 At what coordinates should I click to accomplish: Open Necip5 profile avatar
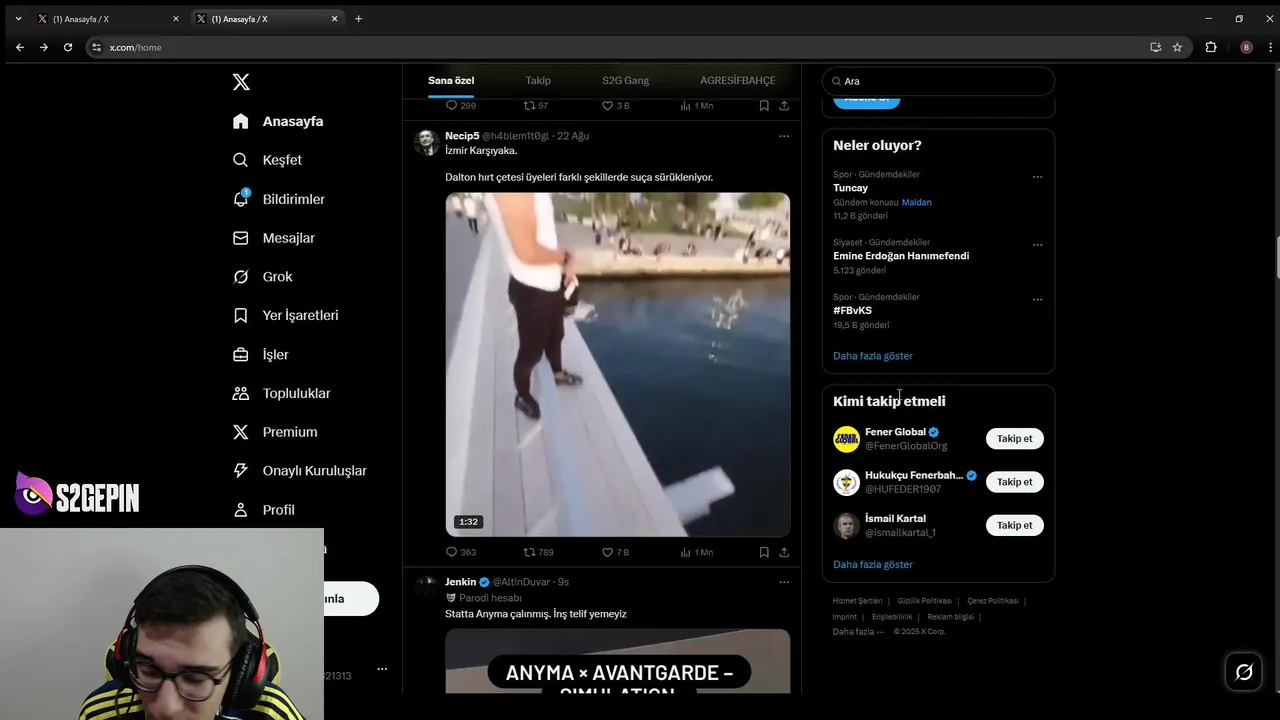(427, 142)
